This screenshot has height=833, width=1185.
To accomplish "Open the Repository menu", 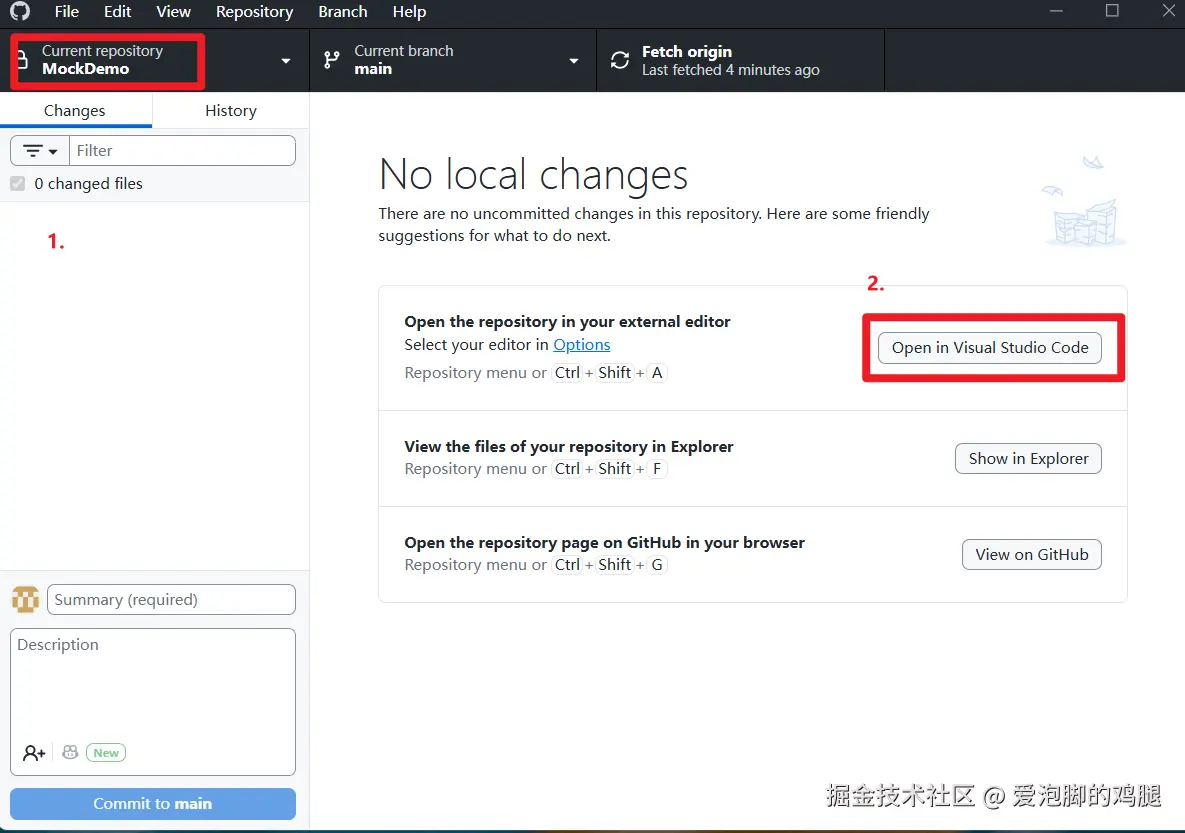I will (x=254, y=11).
